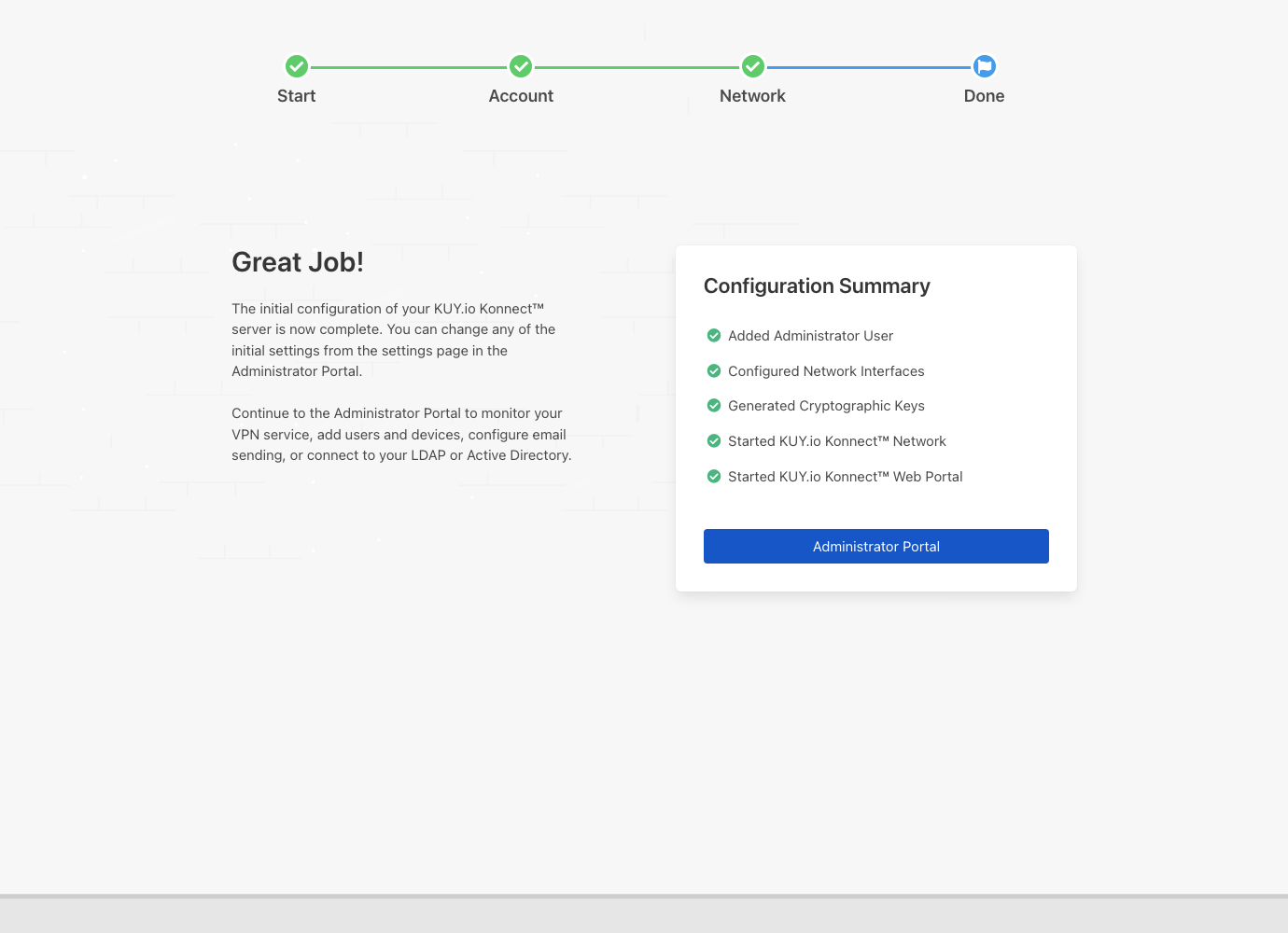Click the Done step blue flag icon
Screen dimensions: 1288x933
(985, 66)
